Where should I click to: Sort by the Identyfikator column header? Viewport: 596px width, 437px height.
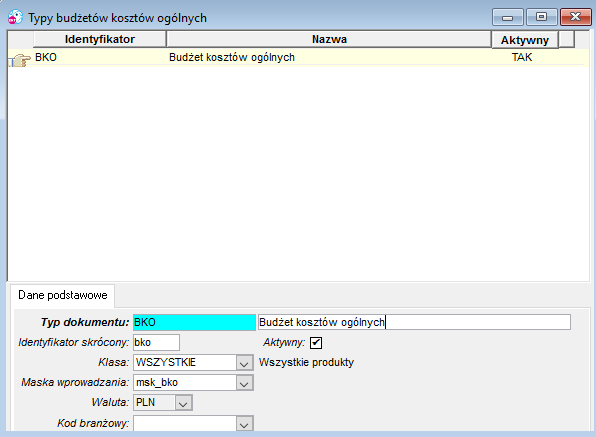tap(100, 39)
